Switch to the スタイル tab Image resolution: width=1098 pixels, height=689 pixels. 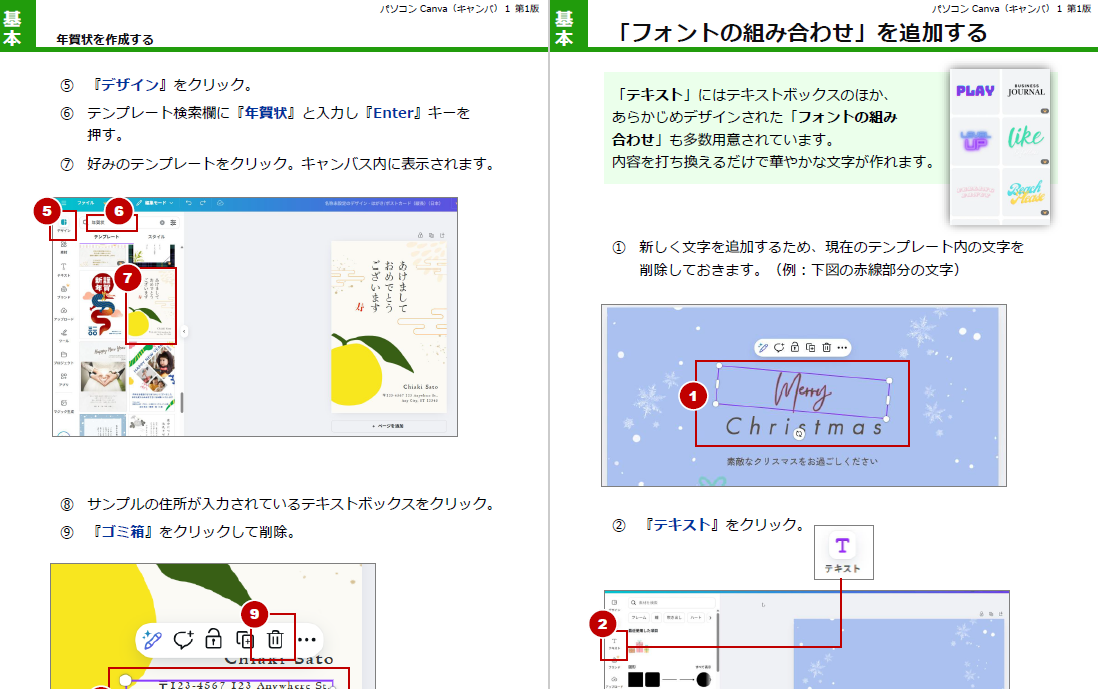pos(156,237)
